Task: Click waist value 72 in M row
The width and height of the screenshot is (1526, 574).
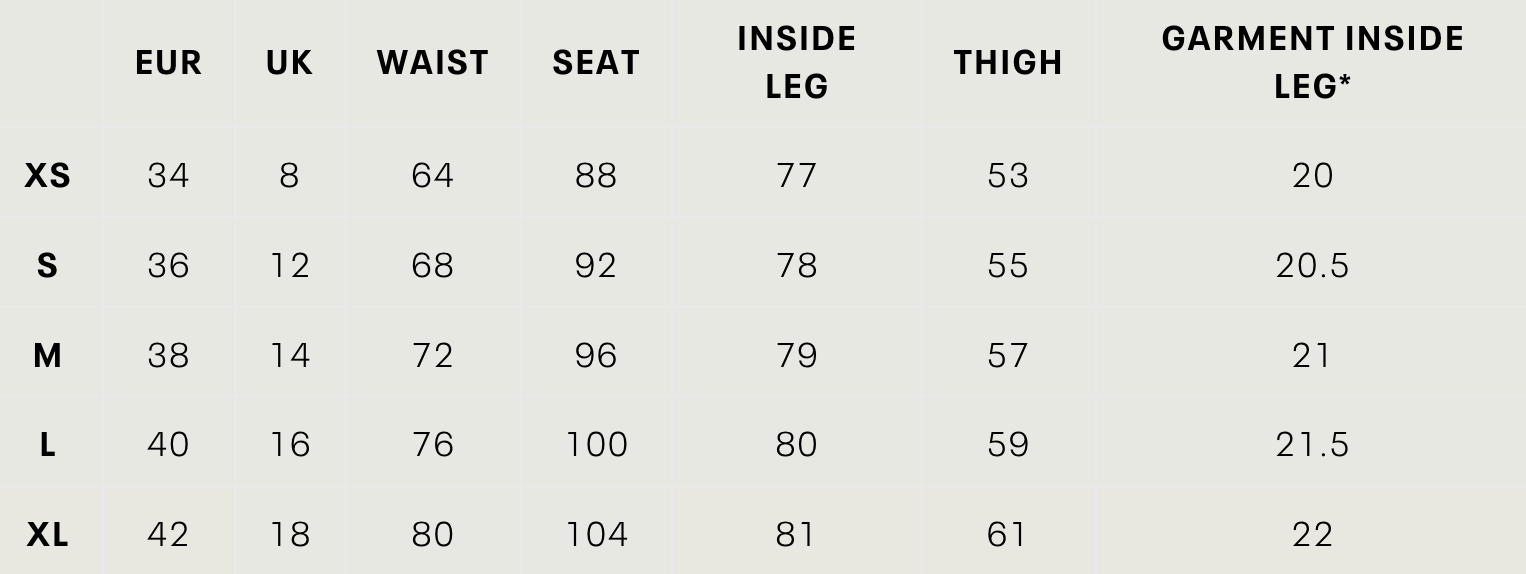Action: pyautogui.click(x=433, y=355)
